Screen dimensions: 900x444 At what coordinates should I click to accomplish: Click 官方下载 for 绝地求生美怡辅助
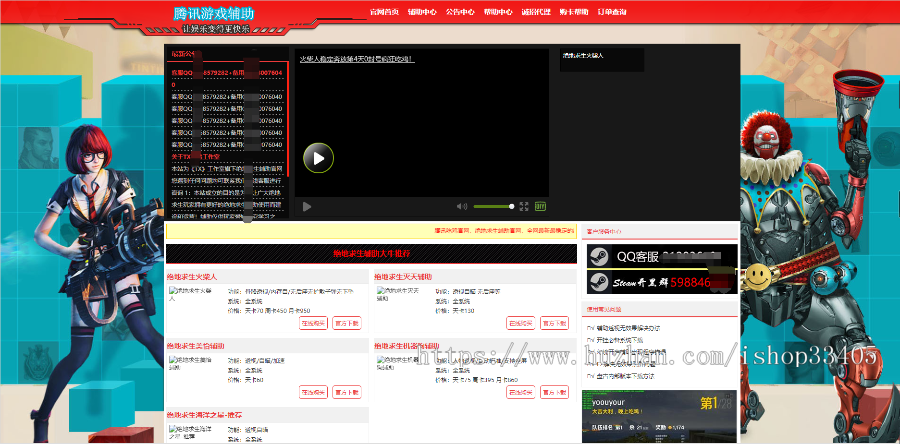point(347,392)
